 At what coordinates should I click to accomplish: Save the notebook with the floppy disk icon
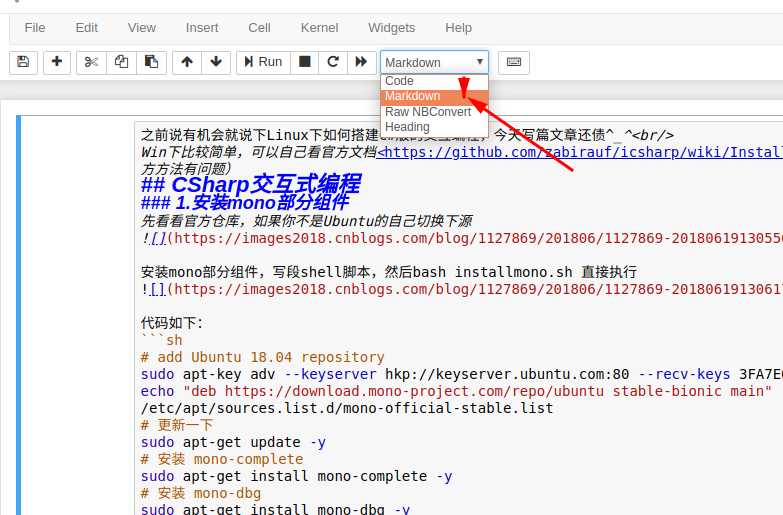point(23,62)
